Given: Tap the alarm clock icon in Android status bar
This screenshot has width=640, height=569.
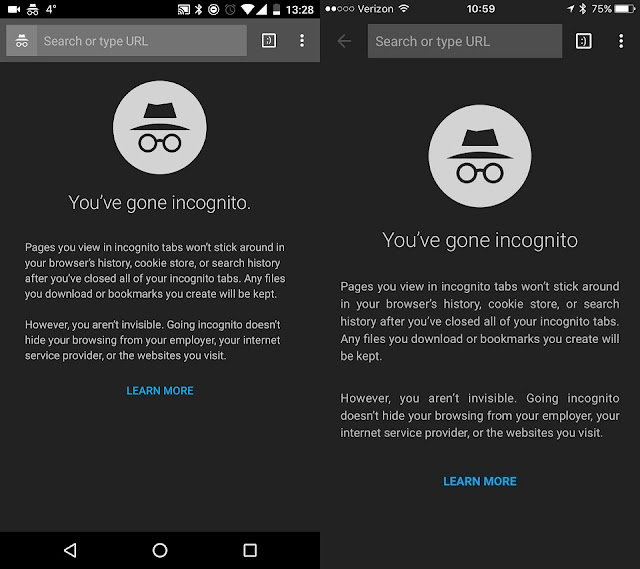Looking at the screenshot, I should (230, 9).
